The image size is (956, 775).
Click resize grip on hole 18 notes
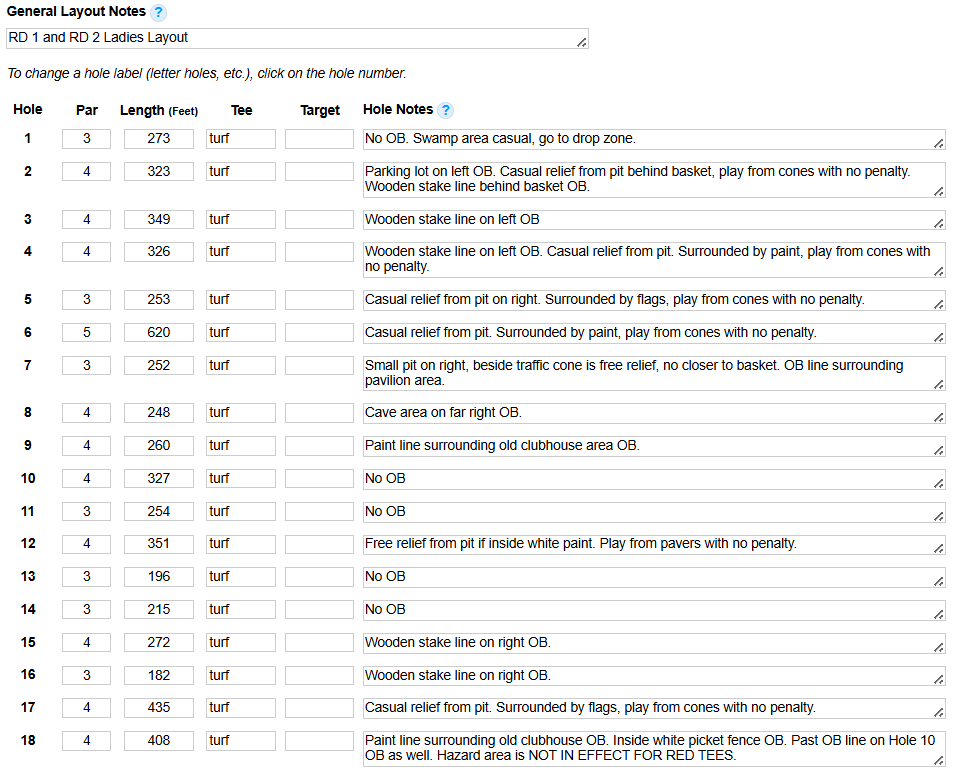point(938,760)
